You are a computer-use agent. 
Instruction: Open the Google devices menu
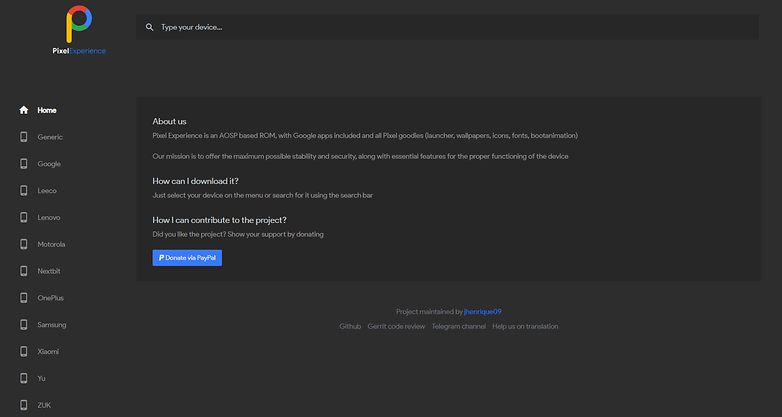[49, 164]
